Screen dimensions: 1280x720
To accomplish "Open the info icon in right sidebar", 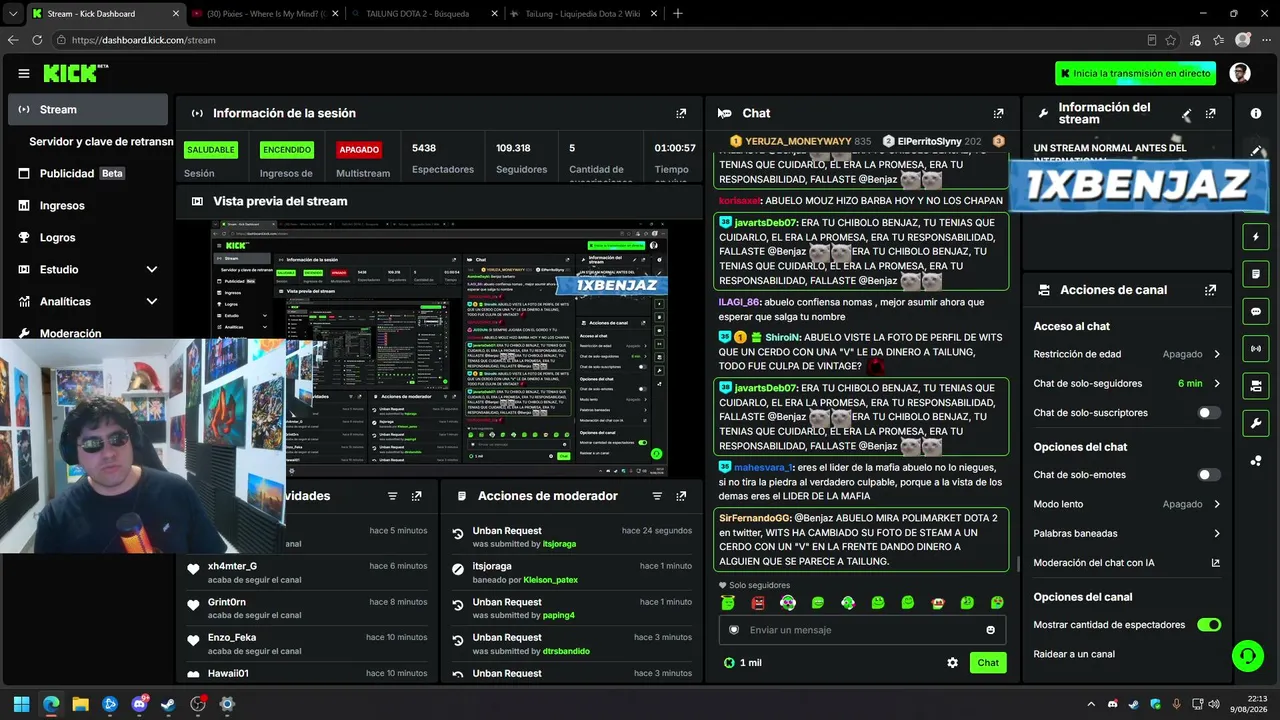I will click(x=1256, y=113).
